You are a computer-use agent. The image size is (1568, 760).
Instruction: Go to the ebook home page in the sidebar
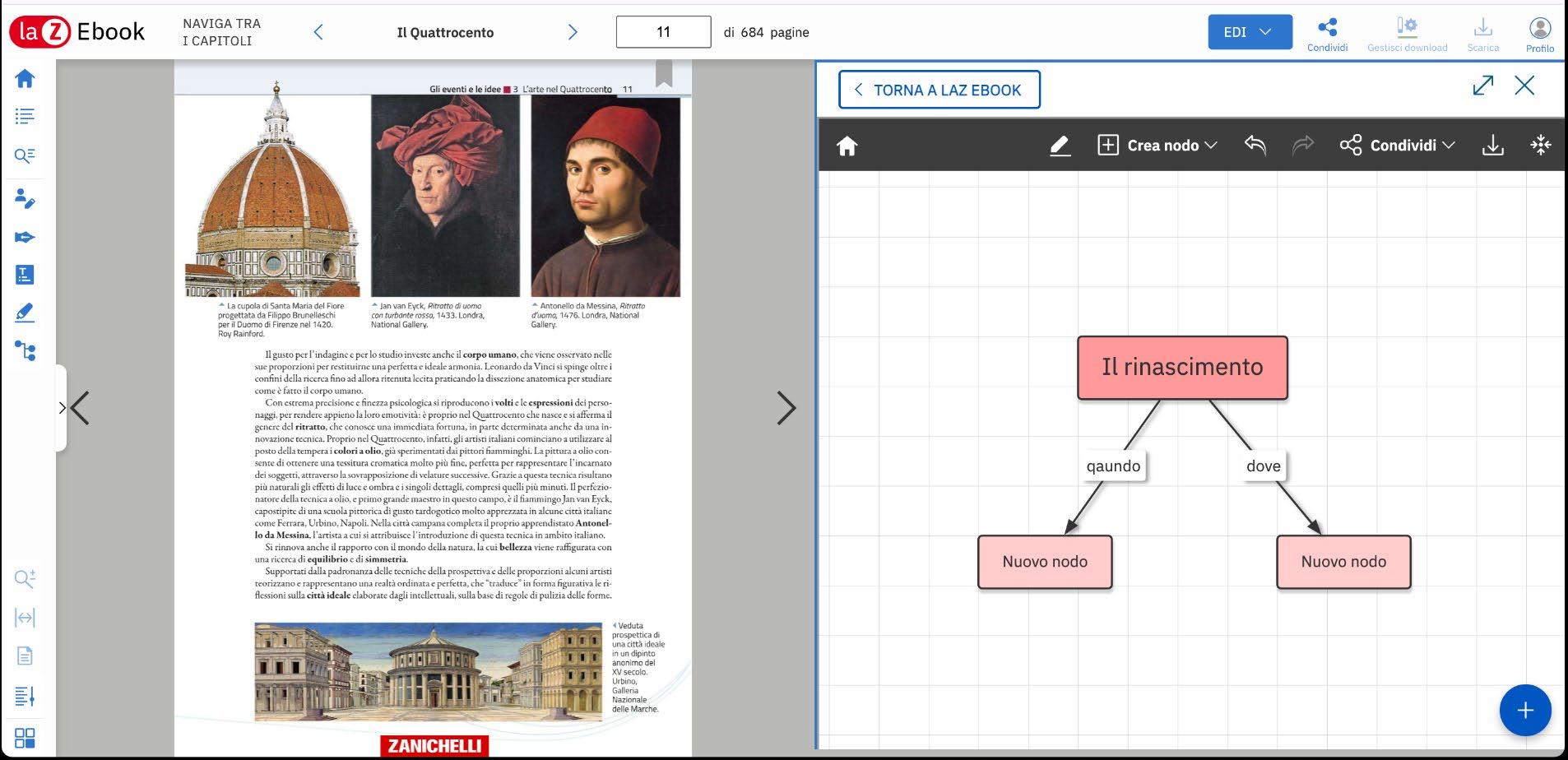(25, 78)
